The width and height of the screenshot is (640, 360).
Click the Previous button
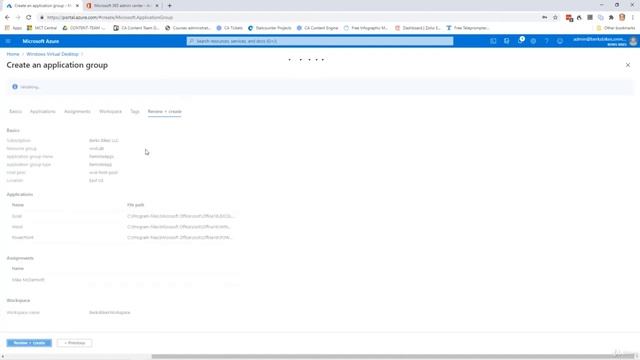coord(75,343)
